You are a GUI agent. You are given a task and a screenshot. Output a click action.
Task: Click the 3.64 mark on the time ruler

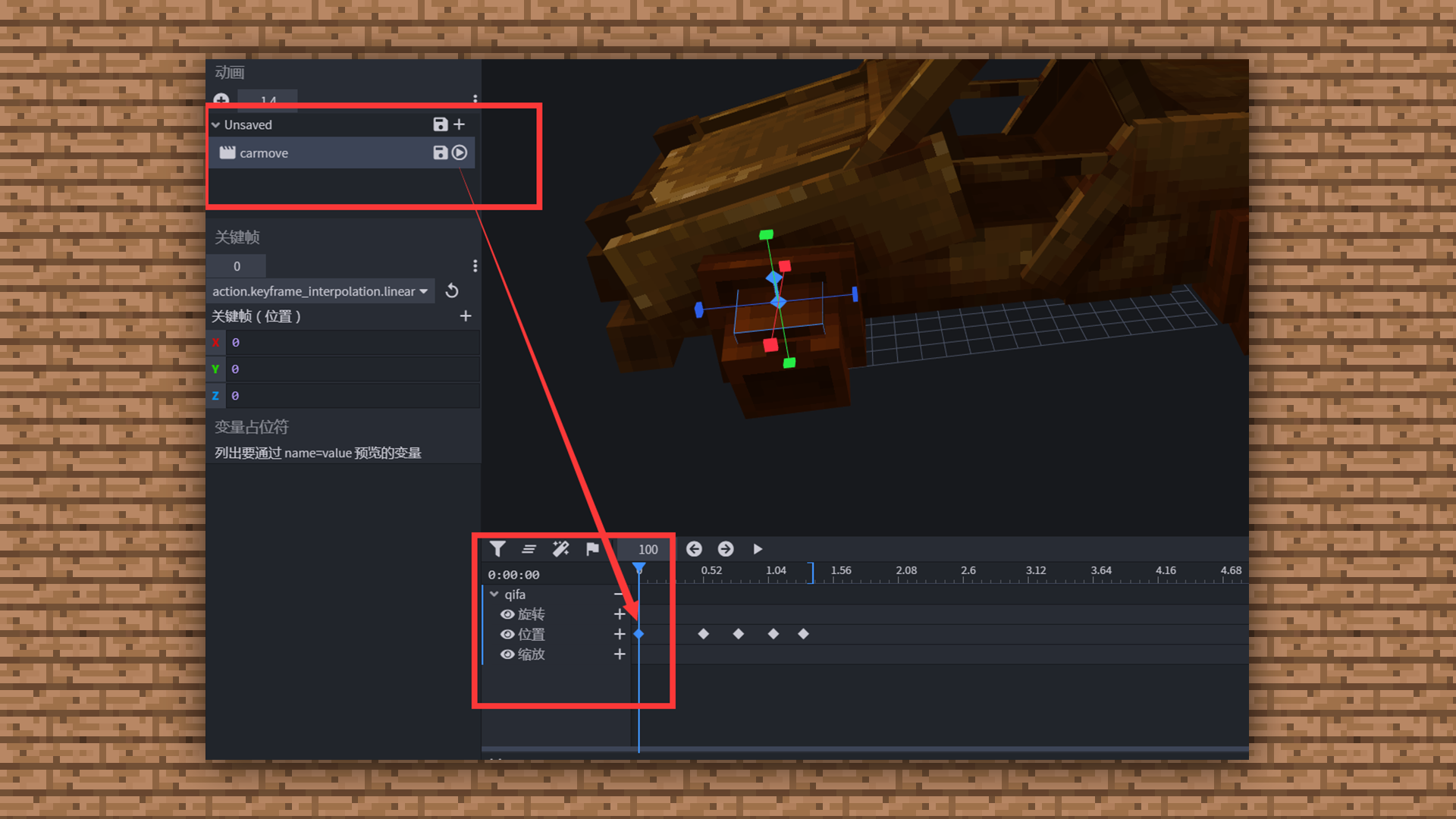pyautogui.click(x=1101, y=570)
